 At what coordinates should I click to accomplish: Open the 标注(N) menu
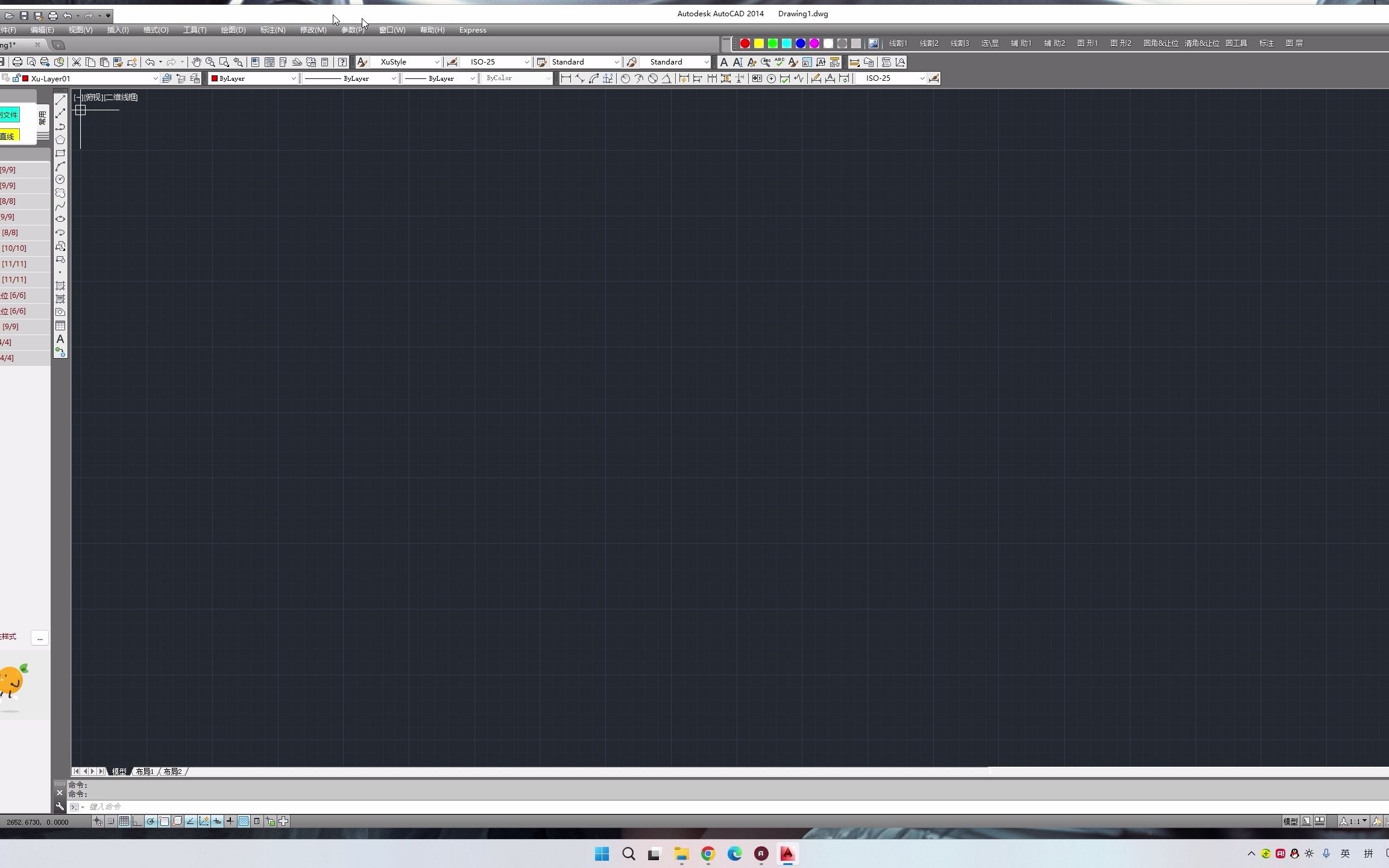coord(272,30)
